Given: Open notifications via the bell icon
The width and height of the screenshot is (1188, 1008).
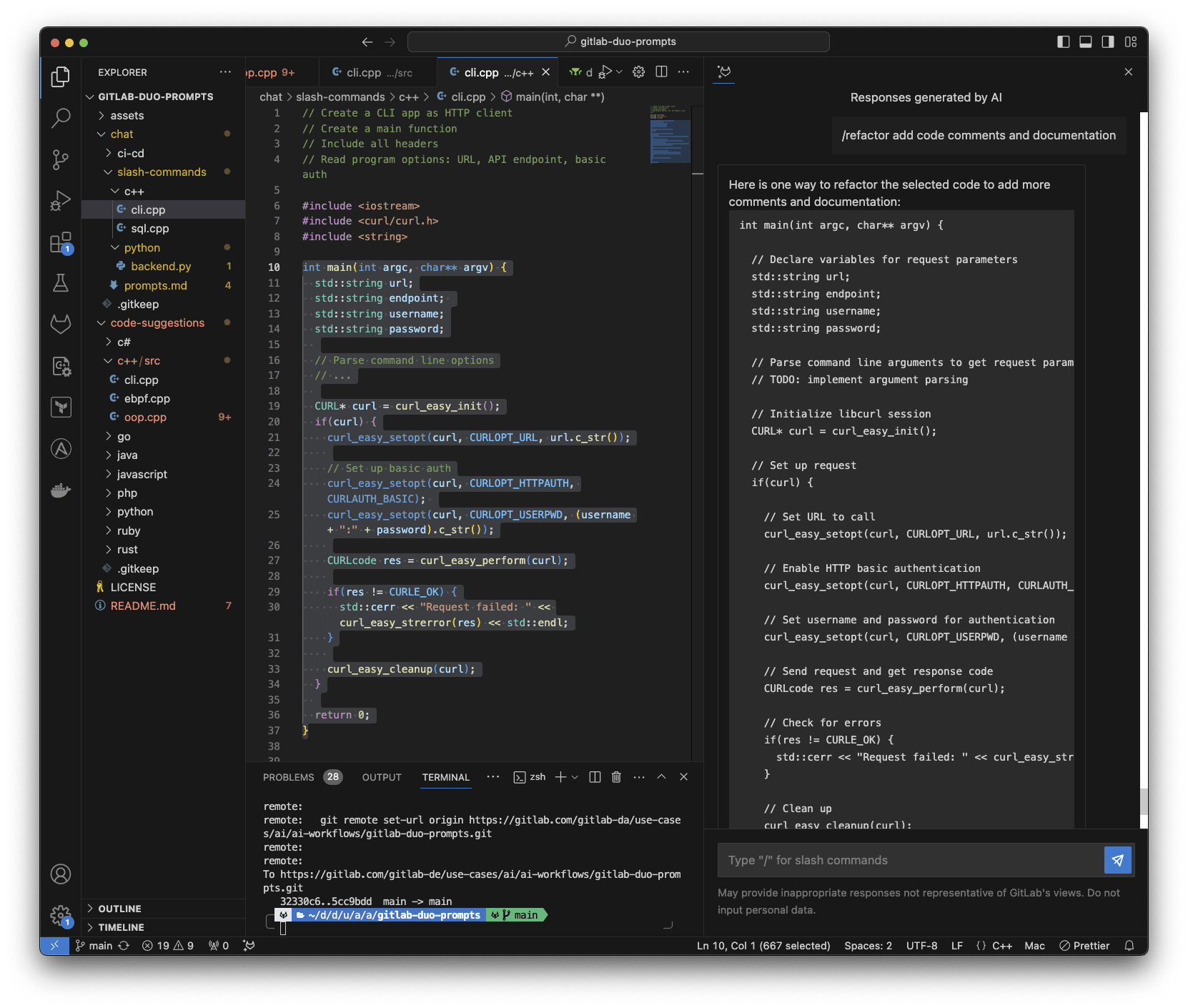Looking at the screenshot, I should (1129, 945).
